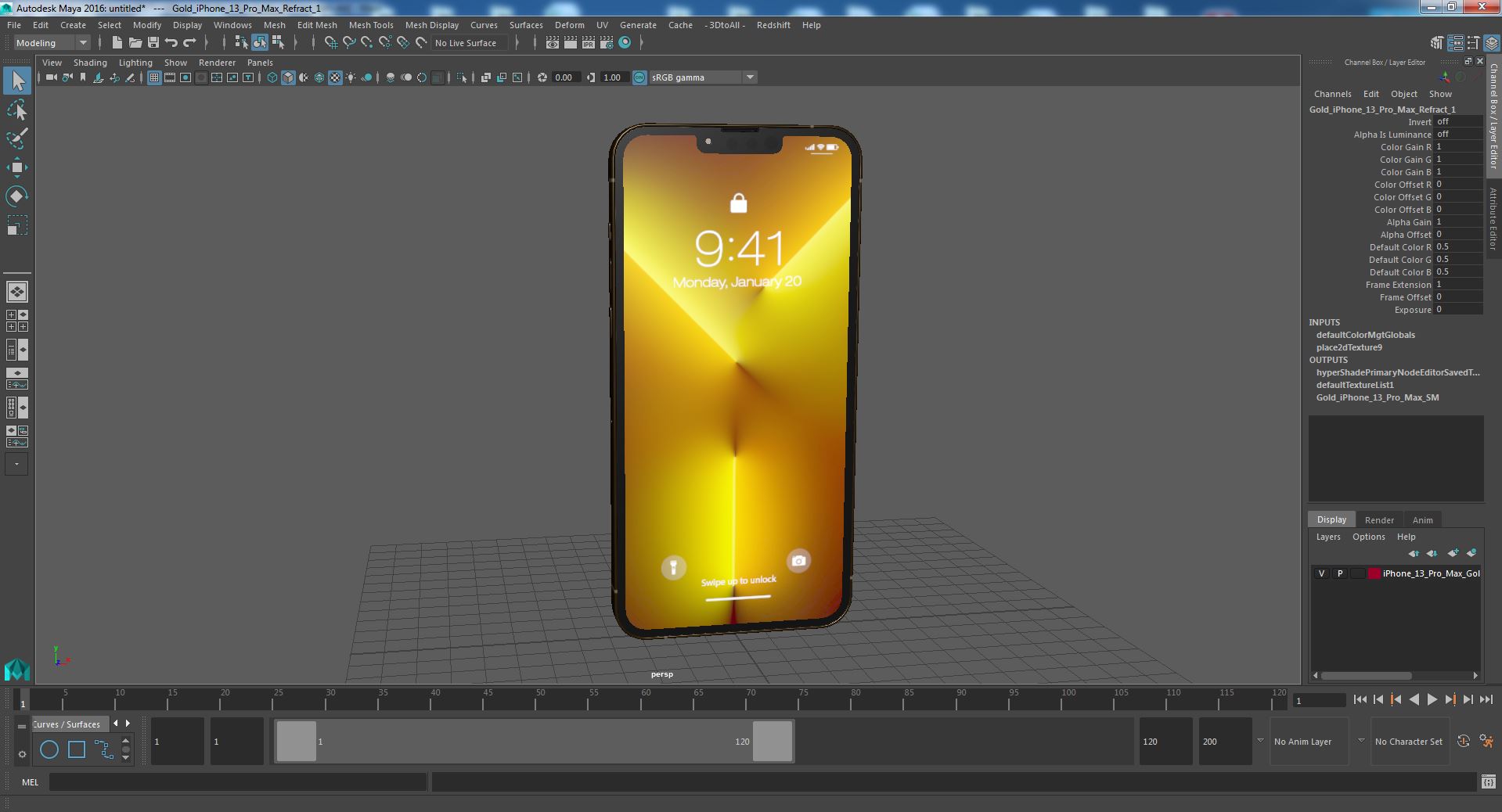Select place2dTexture9 input node
Viewport: 1502px width, 812px height.
tap(1349, 347)
